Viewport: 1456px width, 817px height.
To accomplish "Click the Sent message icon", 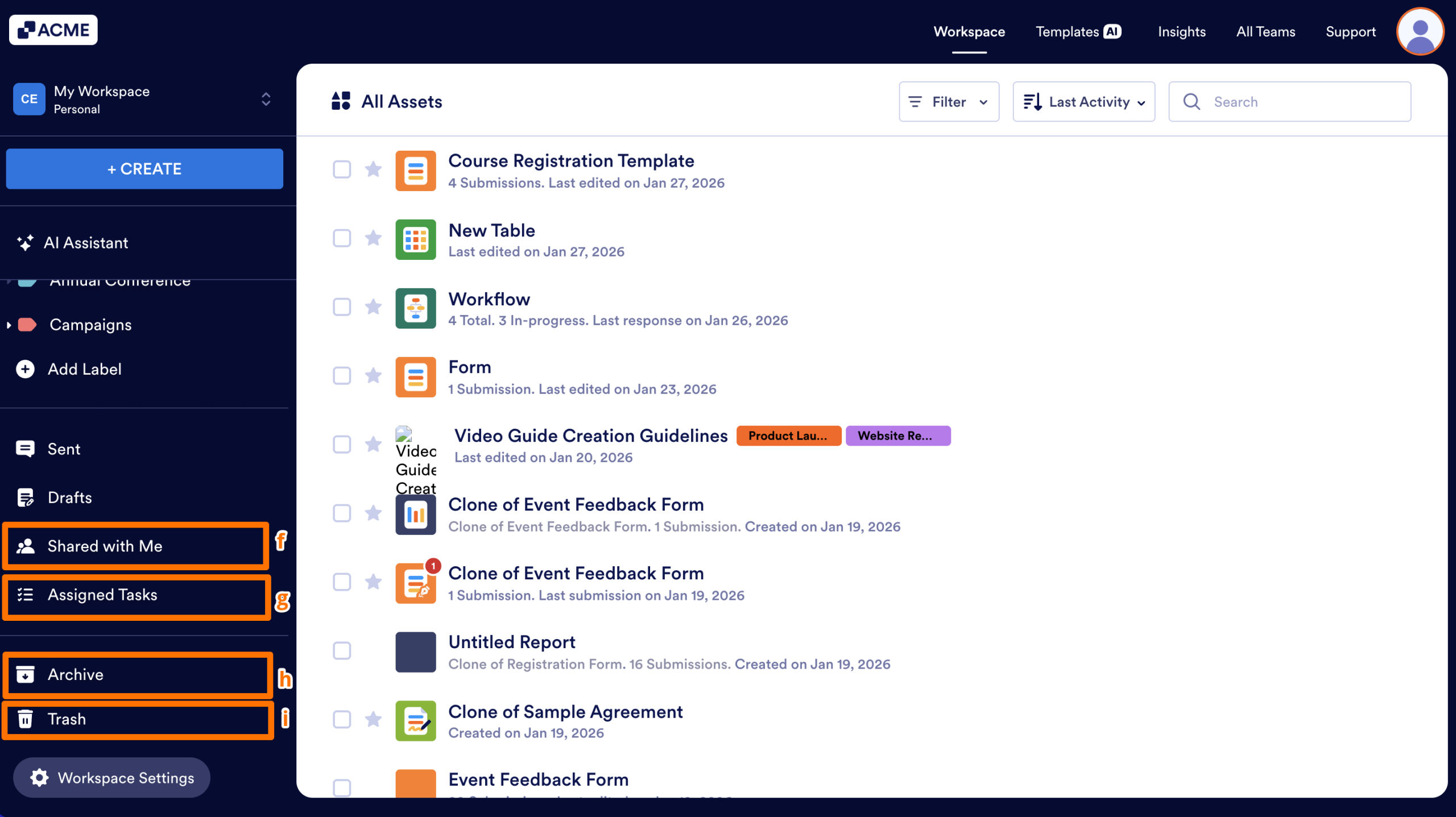I will click(25, 449).
